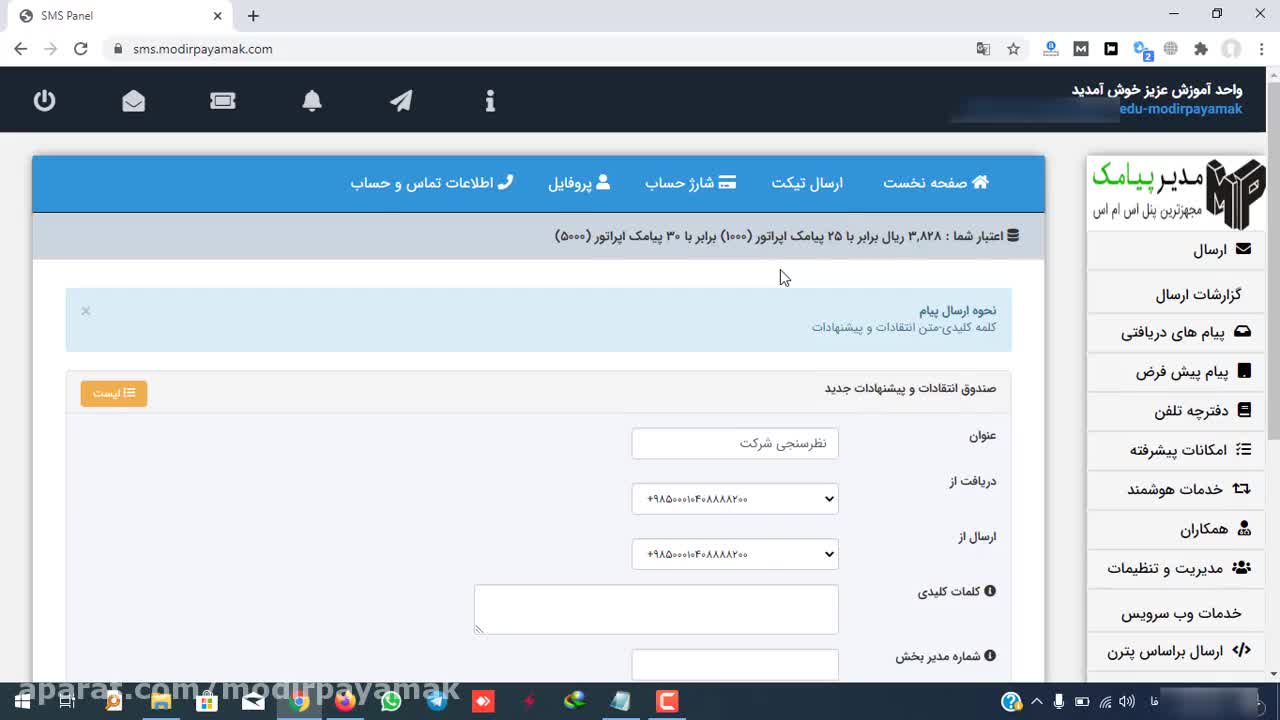Click the عنوان text field

coord(735,443)
